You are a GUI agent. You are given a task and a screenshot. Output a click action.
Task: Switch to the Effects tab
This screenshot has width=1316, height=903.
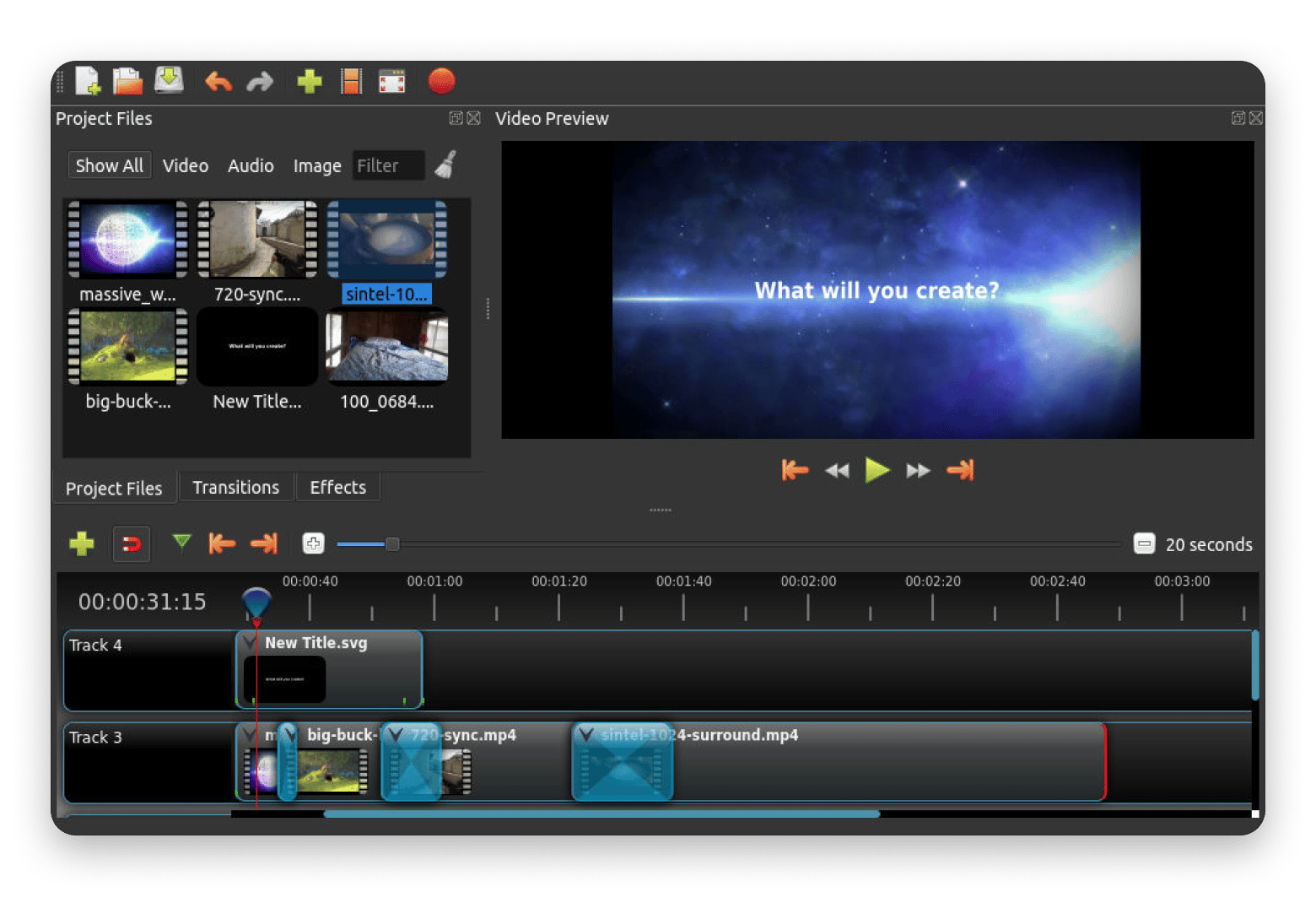click(x=337, y=487)
